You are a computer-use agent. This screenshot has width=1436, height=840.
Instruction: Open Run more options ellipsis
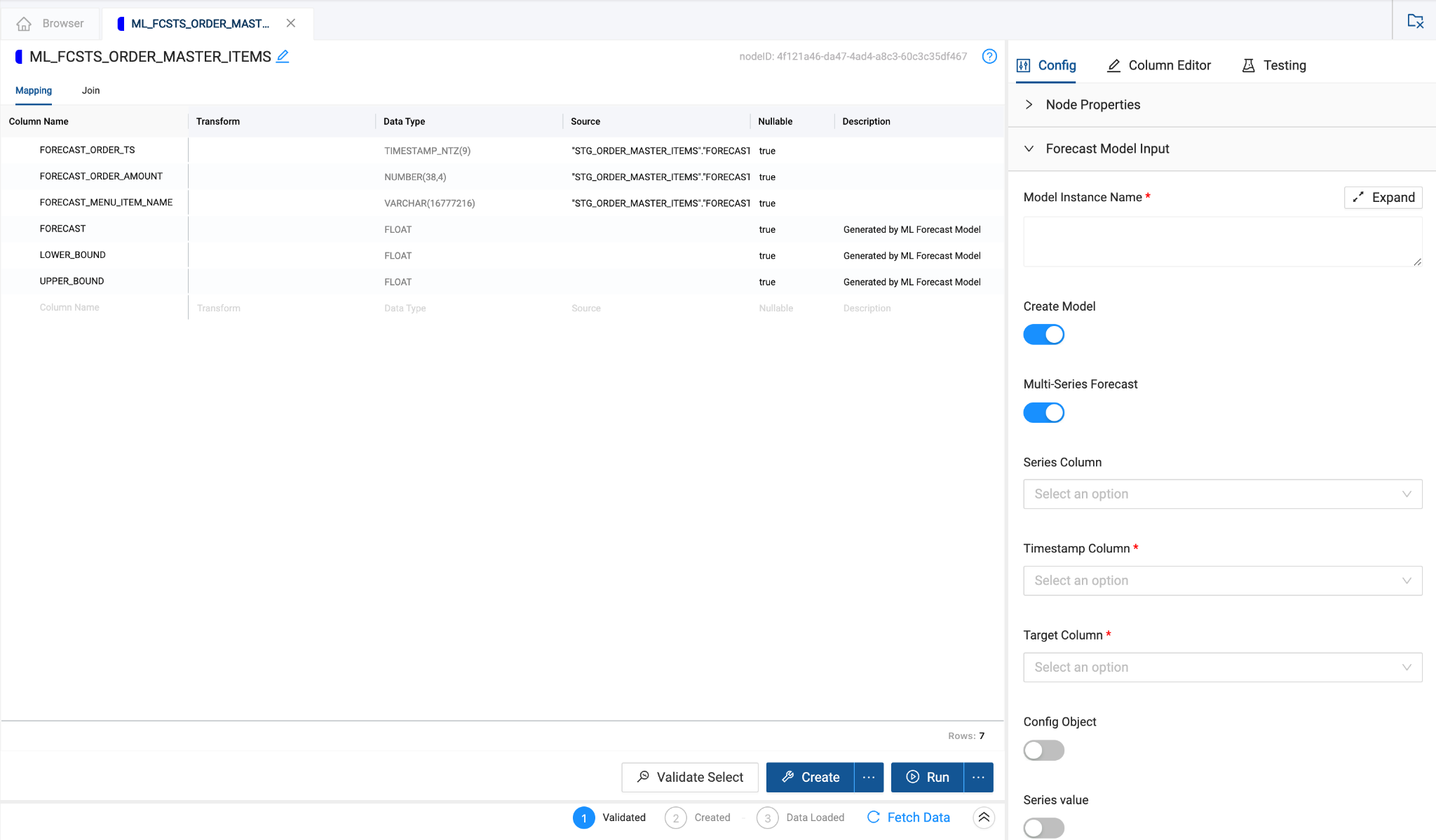point(979,777)
